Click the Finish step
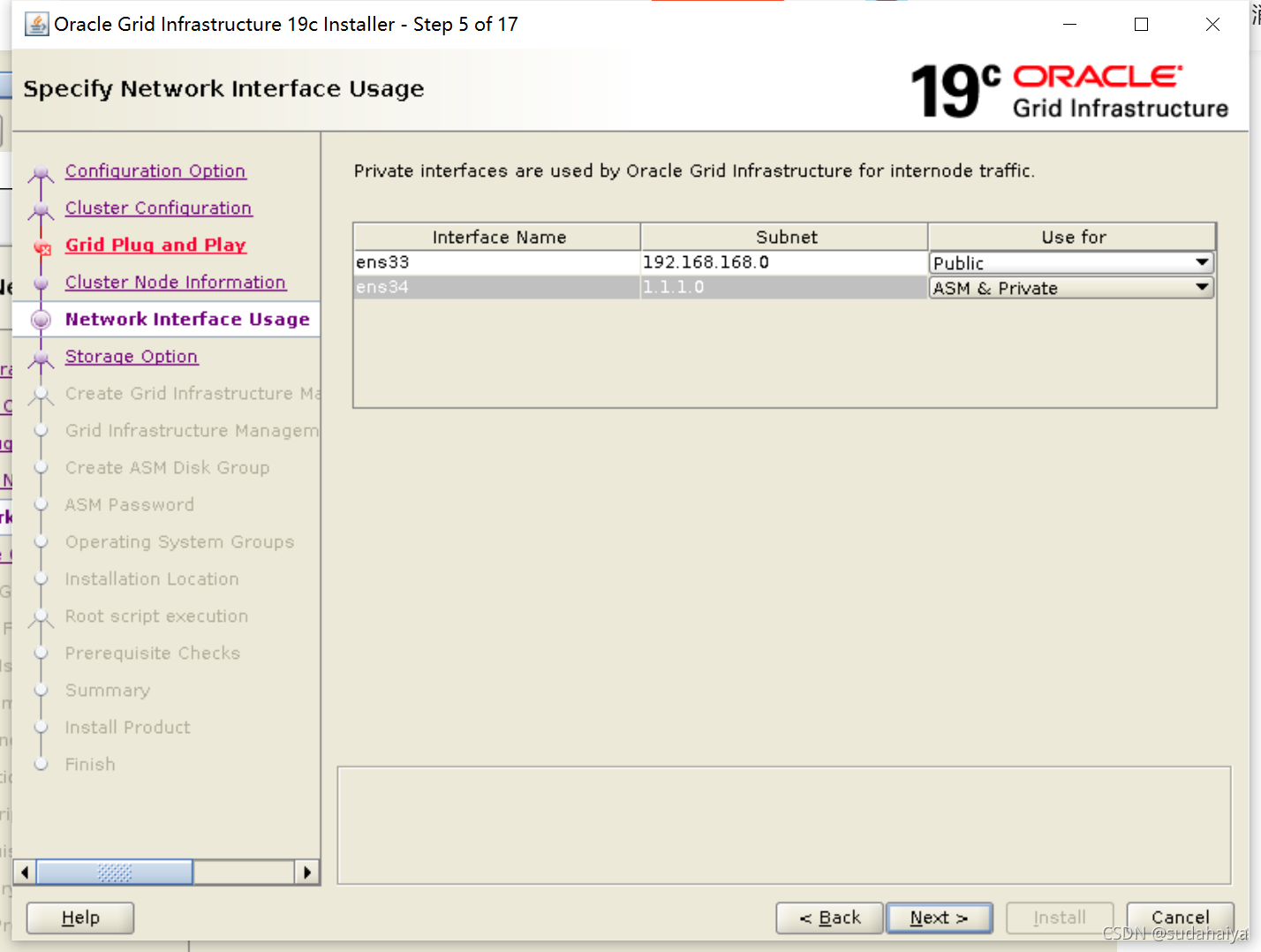The image size is (1261, 952). click(90, 765)
